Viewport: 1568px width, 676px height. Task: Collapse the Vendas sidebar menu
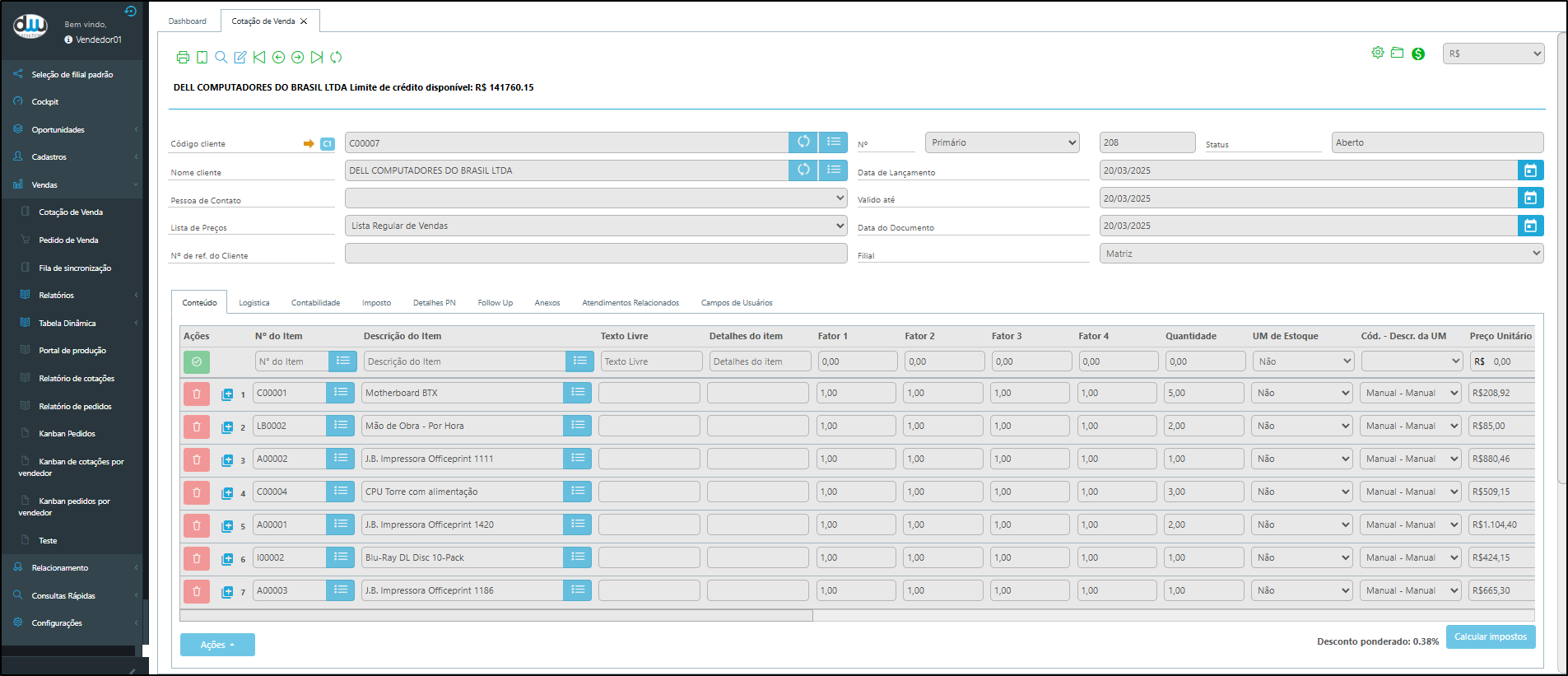click(x=72, y=184)
